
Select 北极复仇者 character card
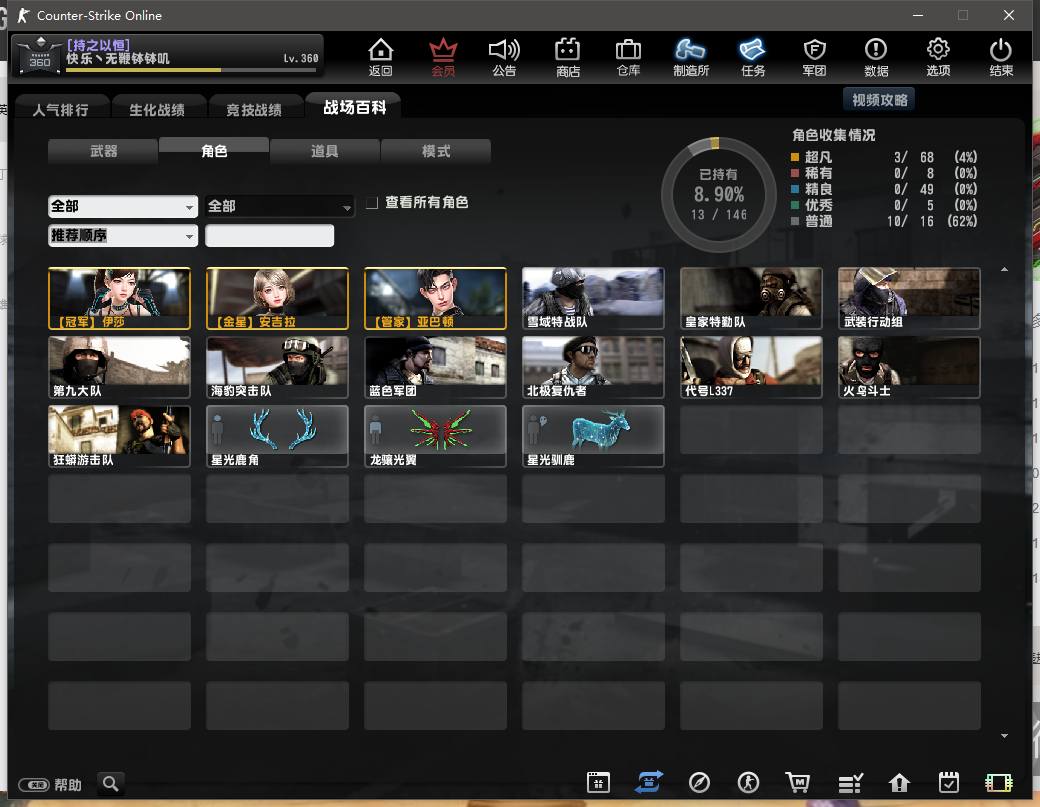pyautogui.click(x=593, y=367)
